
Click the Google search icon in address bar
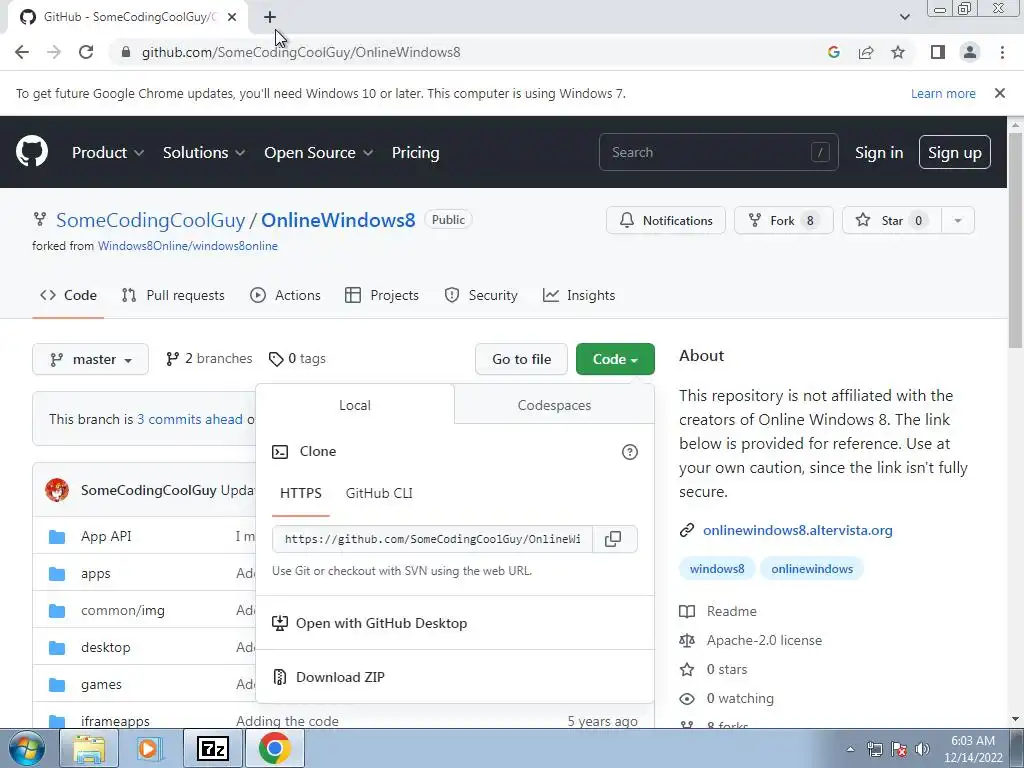[833, 52]
